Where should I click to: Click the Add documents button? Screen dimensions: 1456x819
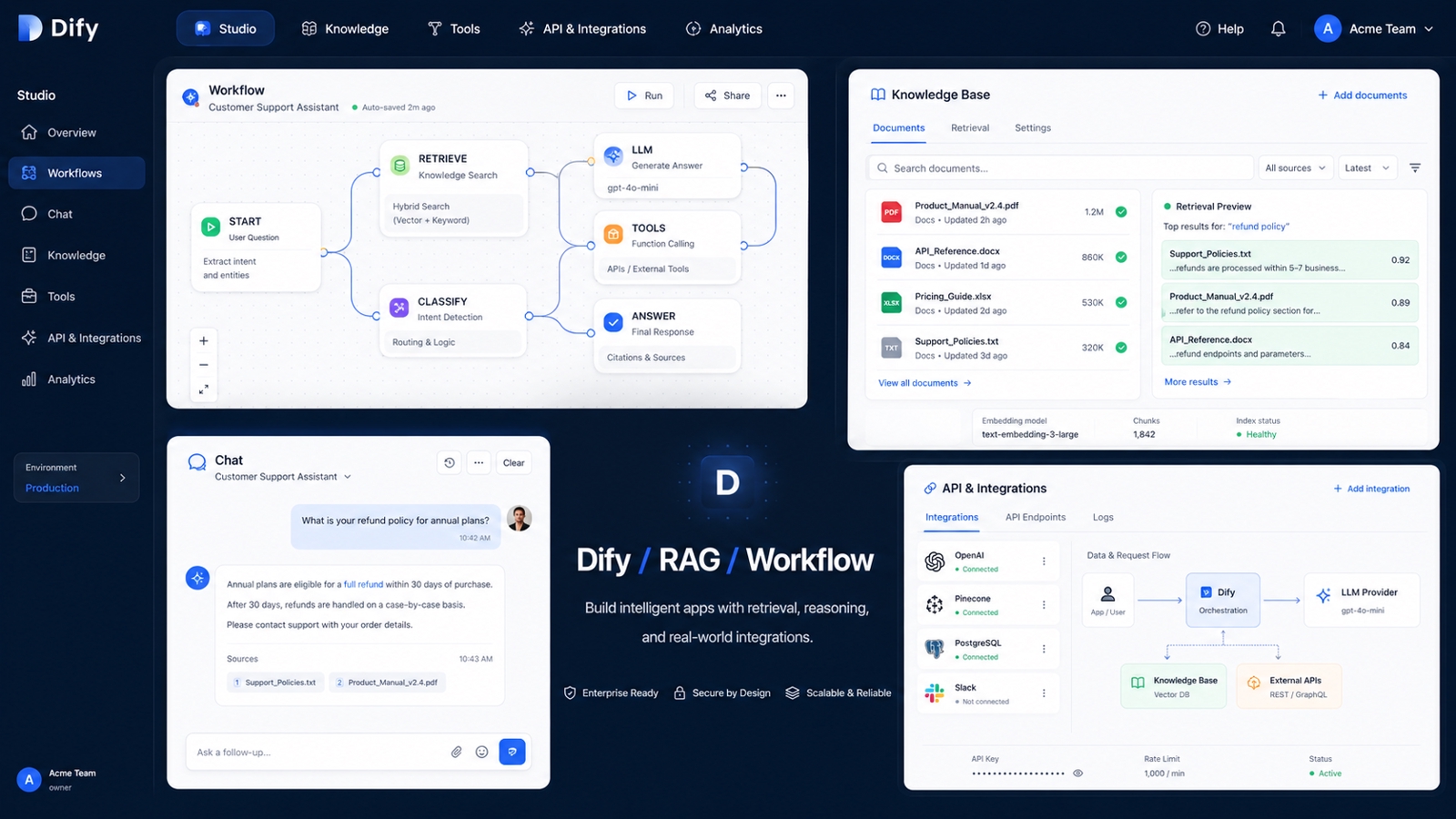click(x=1362, y=95)
